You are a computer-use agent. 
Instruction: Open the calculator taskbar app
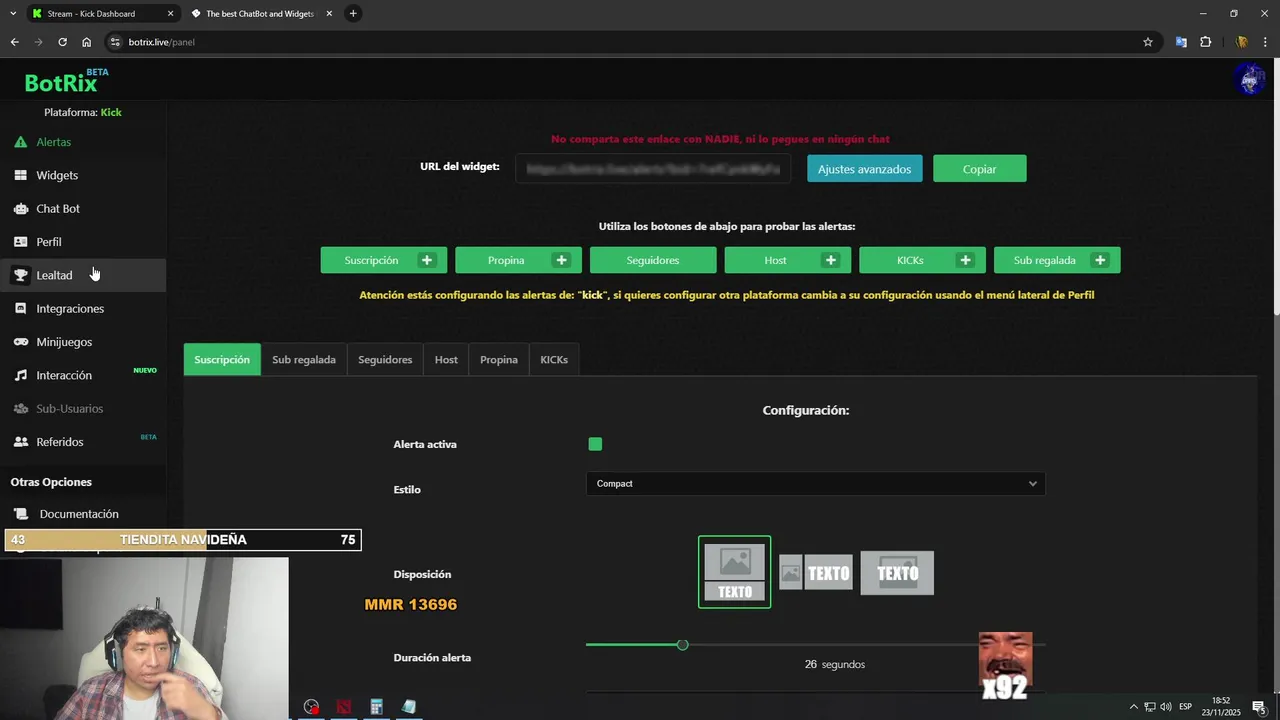(376, 707)
